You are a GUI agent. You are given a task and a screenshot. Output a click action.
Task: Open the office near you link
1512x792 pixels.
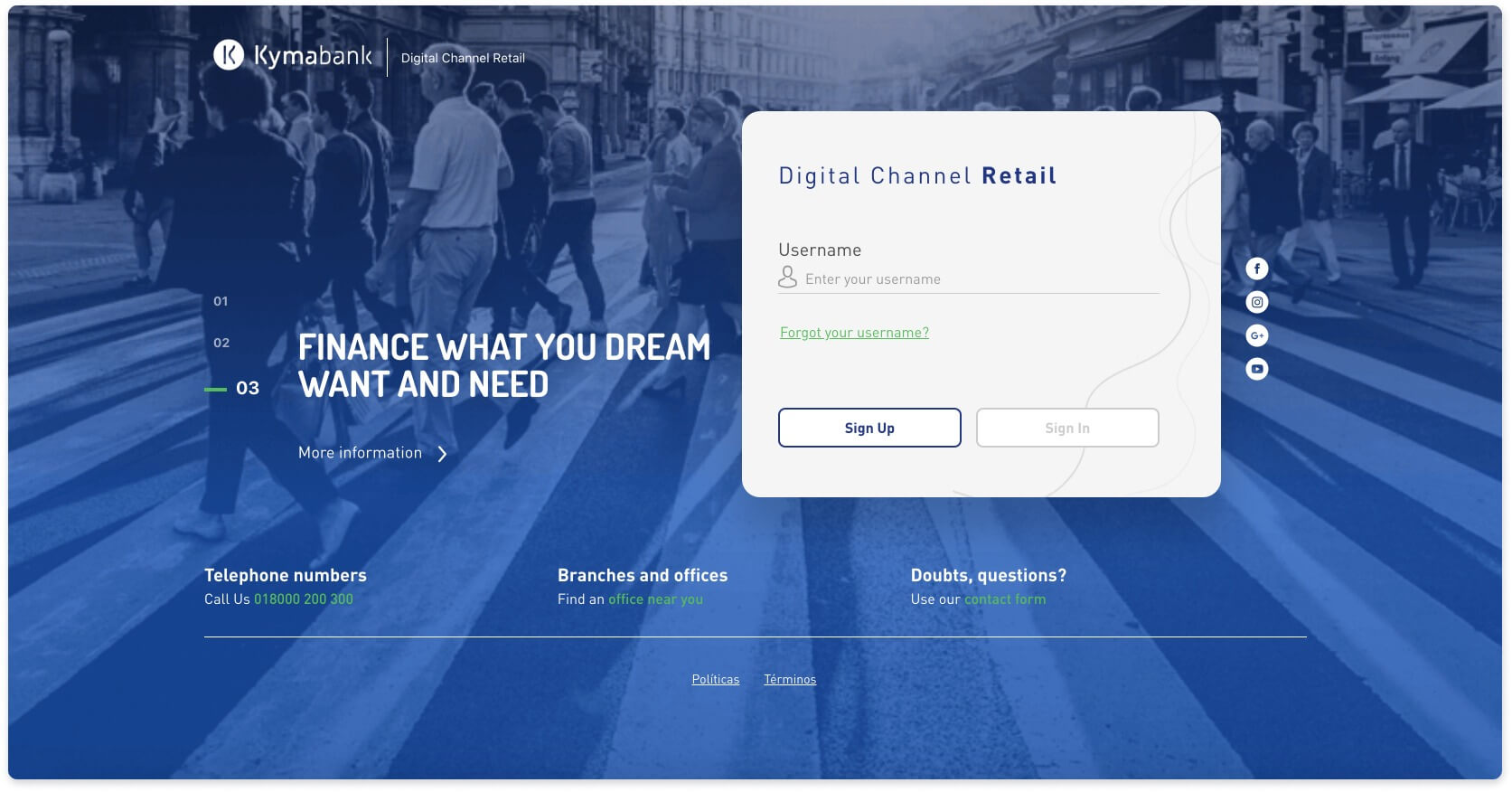tap(655, 599)
